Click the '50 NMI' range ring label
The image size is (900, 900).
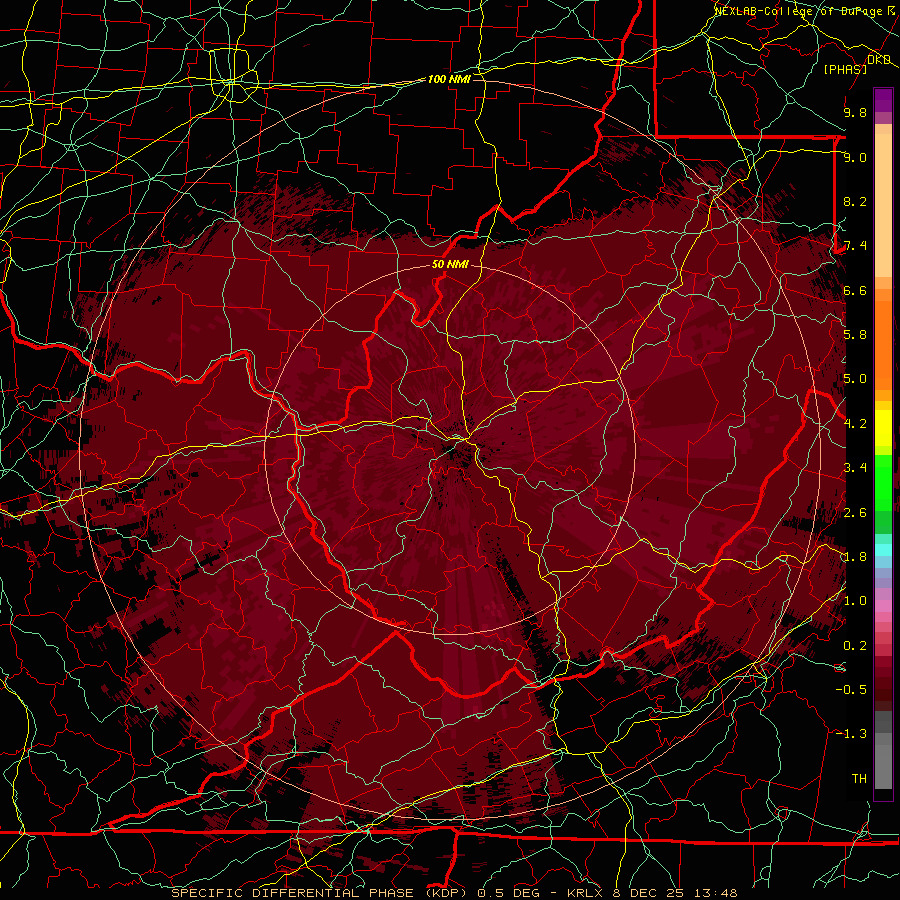[450, 264]
